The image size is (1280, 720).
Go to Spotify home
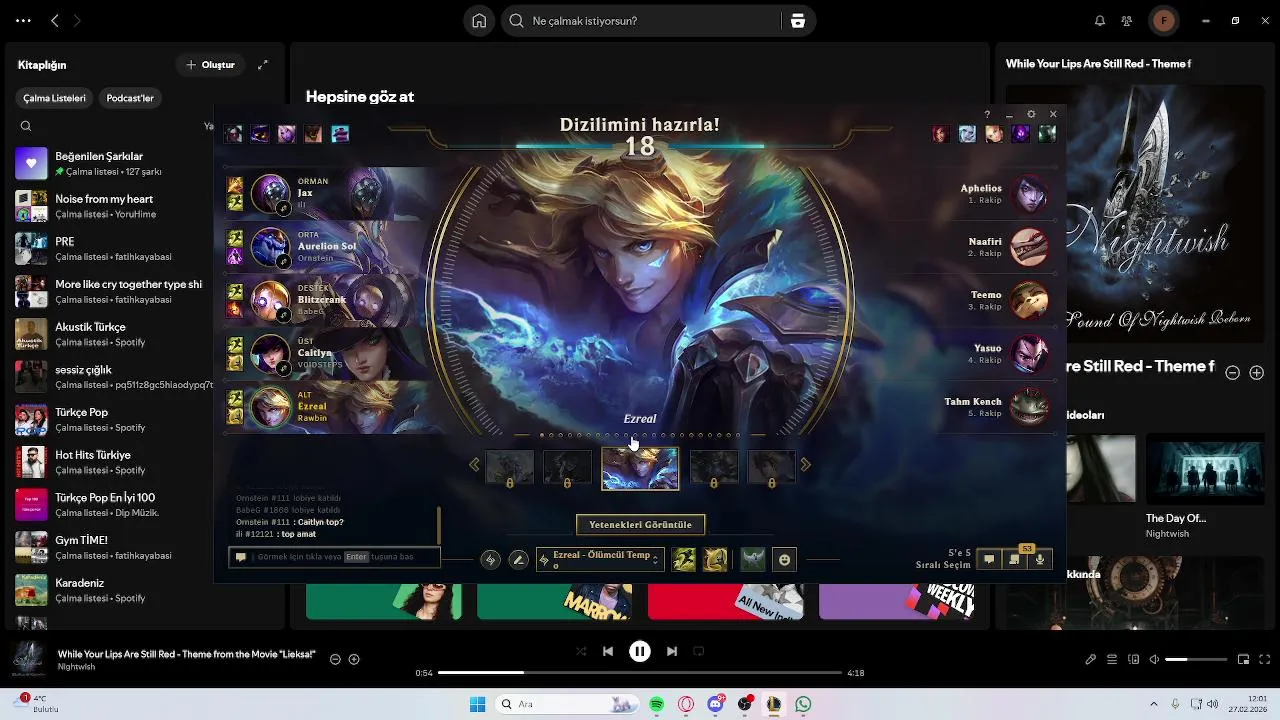(480, 21)
